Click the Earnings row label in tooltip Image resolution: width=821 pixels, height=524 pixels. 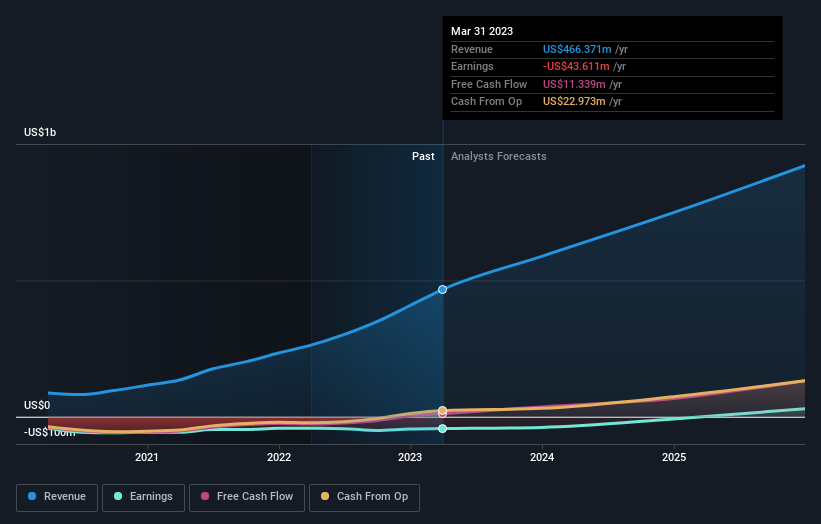tap(472, 66)
